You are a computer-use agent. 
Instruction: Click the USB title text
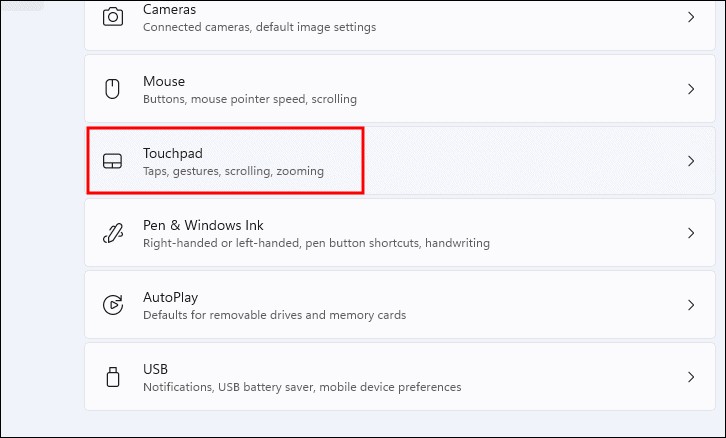155,369
